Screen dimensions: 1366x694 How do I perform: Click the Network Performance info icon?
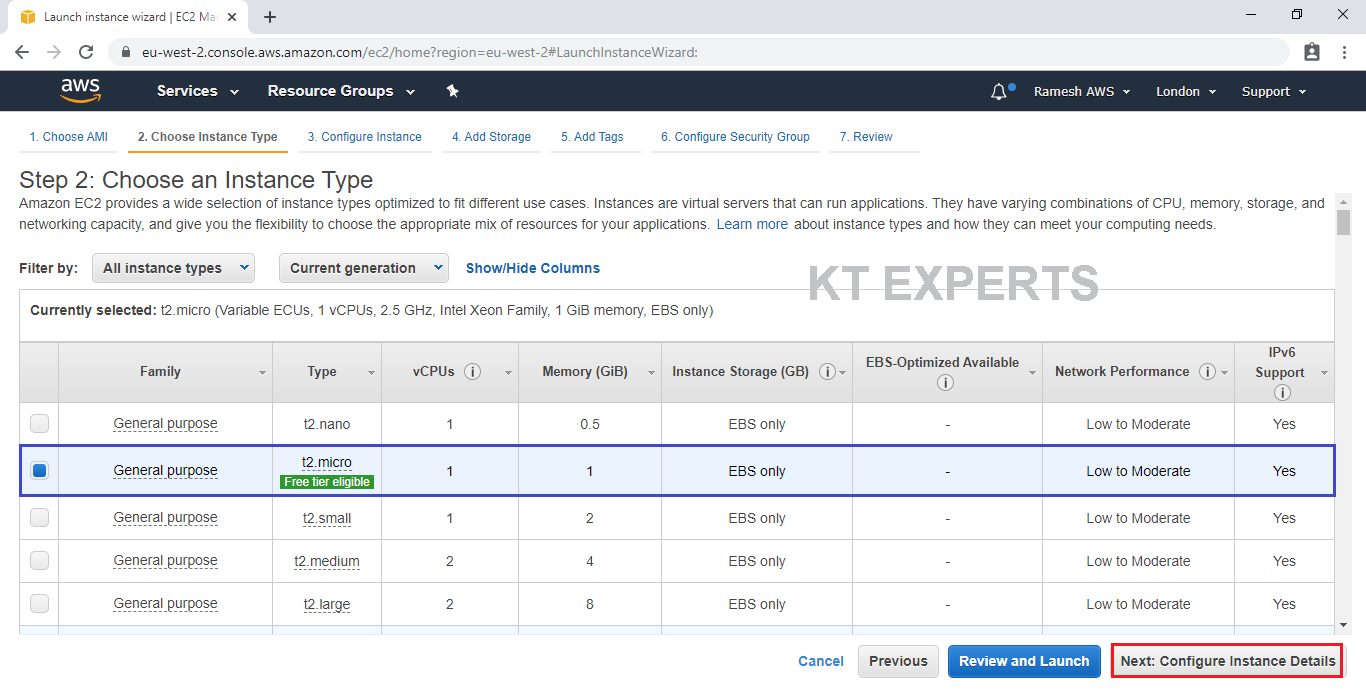[x=1207, y=372]
